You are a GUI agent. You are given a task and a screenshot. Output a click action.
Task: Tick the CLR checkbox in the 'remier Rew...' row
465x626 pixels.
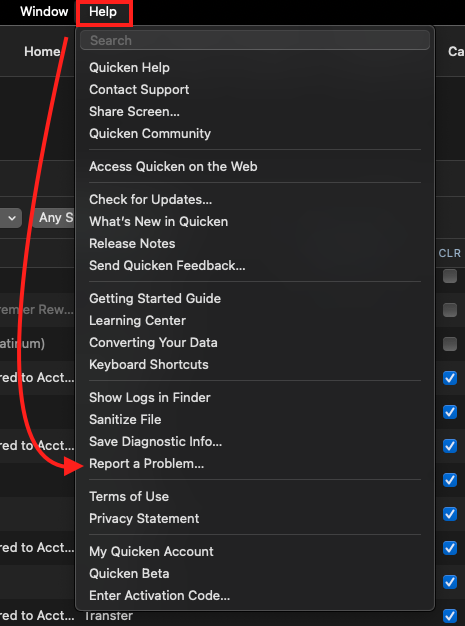click(x=450, y=310)
